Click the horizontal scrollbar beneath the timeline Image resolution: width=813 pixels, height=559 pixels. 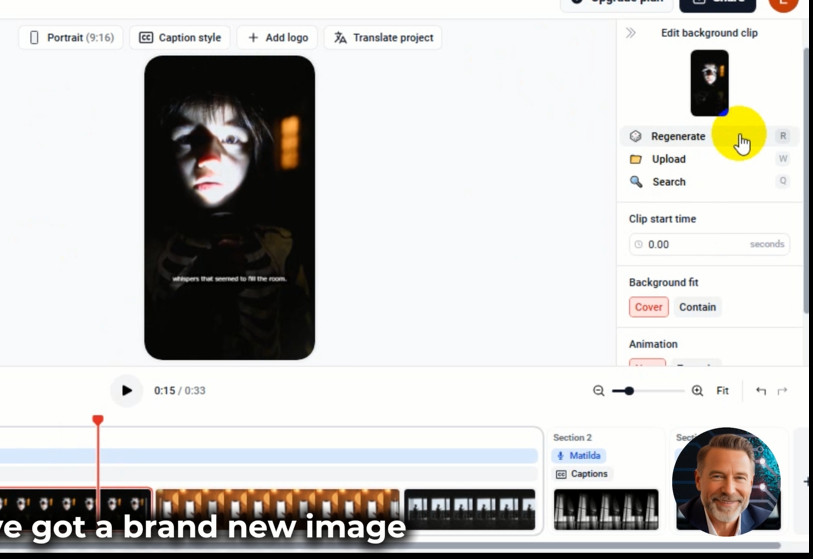390,546
